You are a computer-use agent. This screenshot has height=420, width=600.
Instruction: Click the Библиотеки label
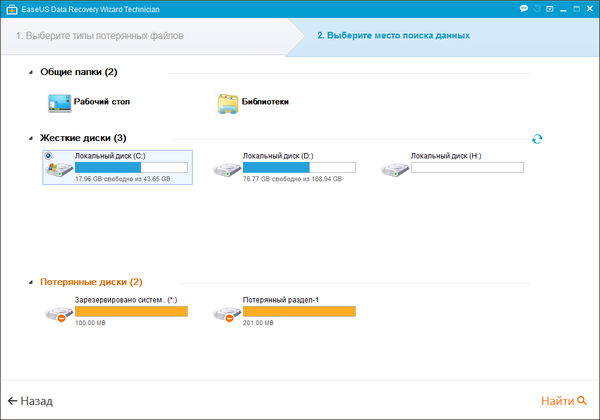(x=265, y=102)
